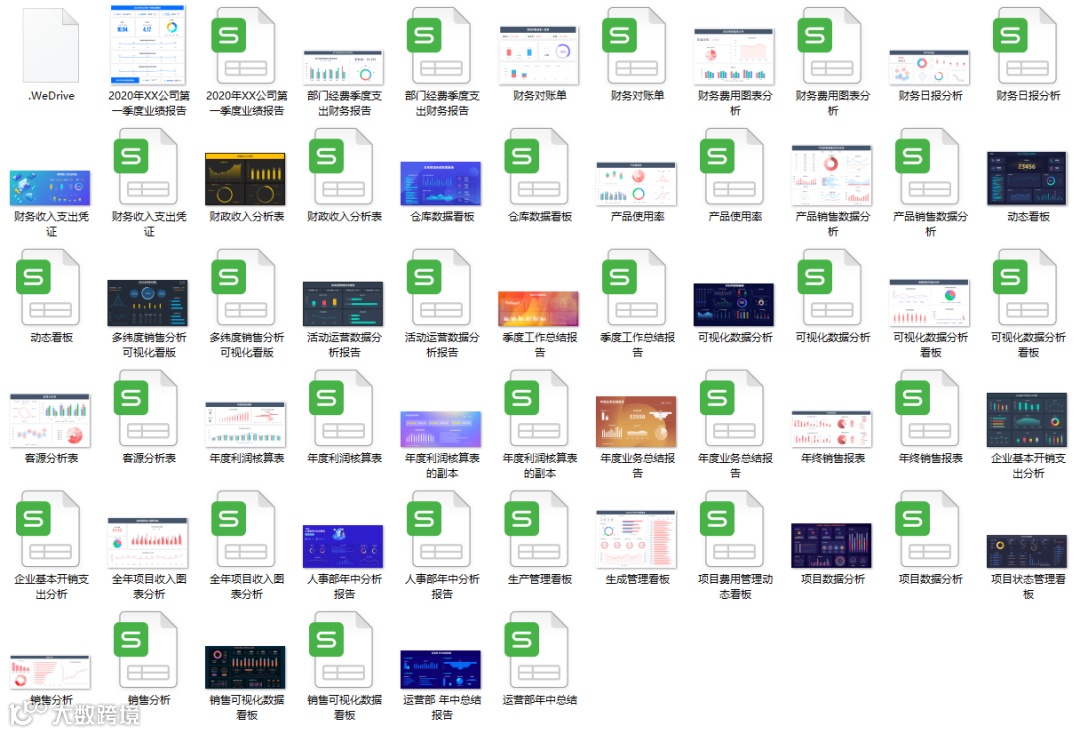
Task: Select the 多纬度销售分析可视化看版 spreadsheet icon
Action: pyautogui.click(x=246, y=288)
